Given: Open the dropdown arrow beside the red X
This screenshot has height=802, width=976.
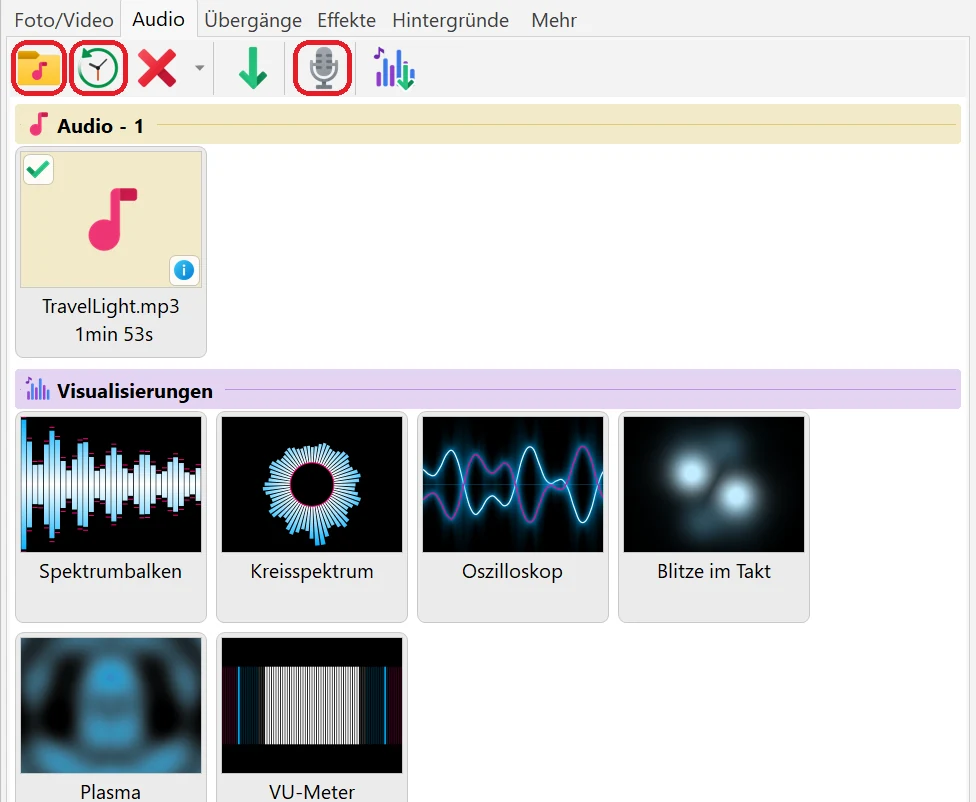Looking at the screenshot, I should [199, 68].
